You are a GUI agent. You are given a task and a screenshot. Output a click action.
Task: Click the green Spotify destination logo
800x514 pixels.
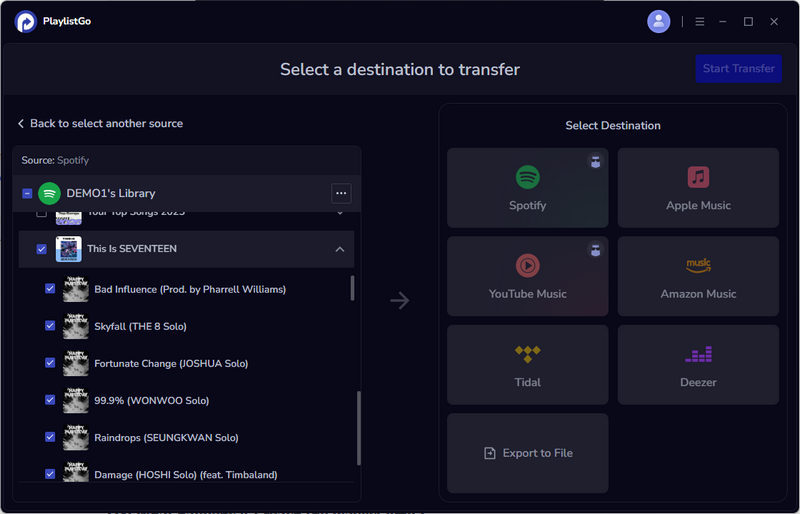[527, 177]
